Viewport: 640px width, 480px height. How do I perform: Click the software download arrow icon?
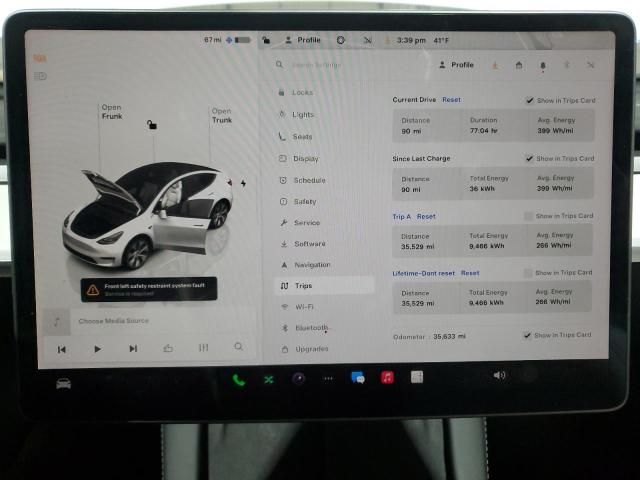pos(495,65)
